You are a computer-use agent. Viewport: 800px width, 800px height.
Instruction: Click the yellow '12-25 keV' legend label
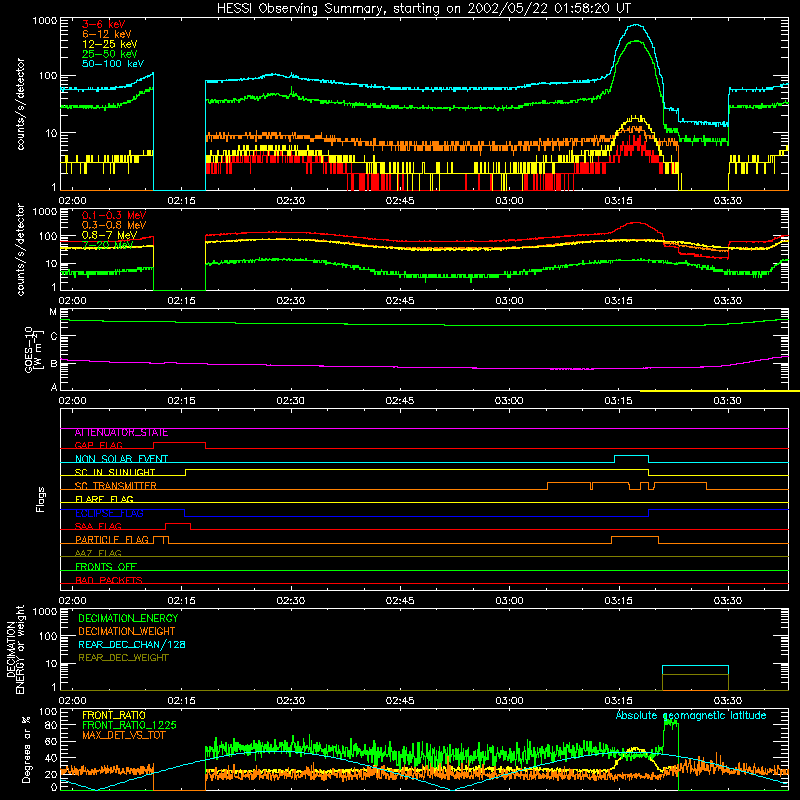(x=109, y=44)
